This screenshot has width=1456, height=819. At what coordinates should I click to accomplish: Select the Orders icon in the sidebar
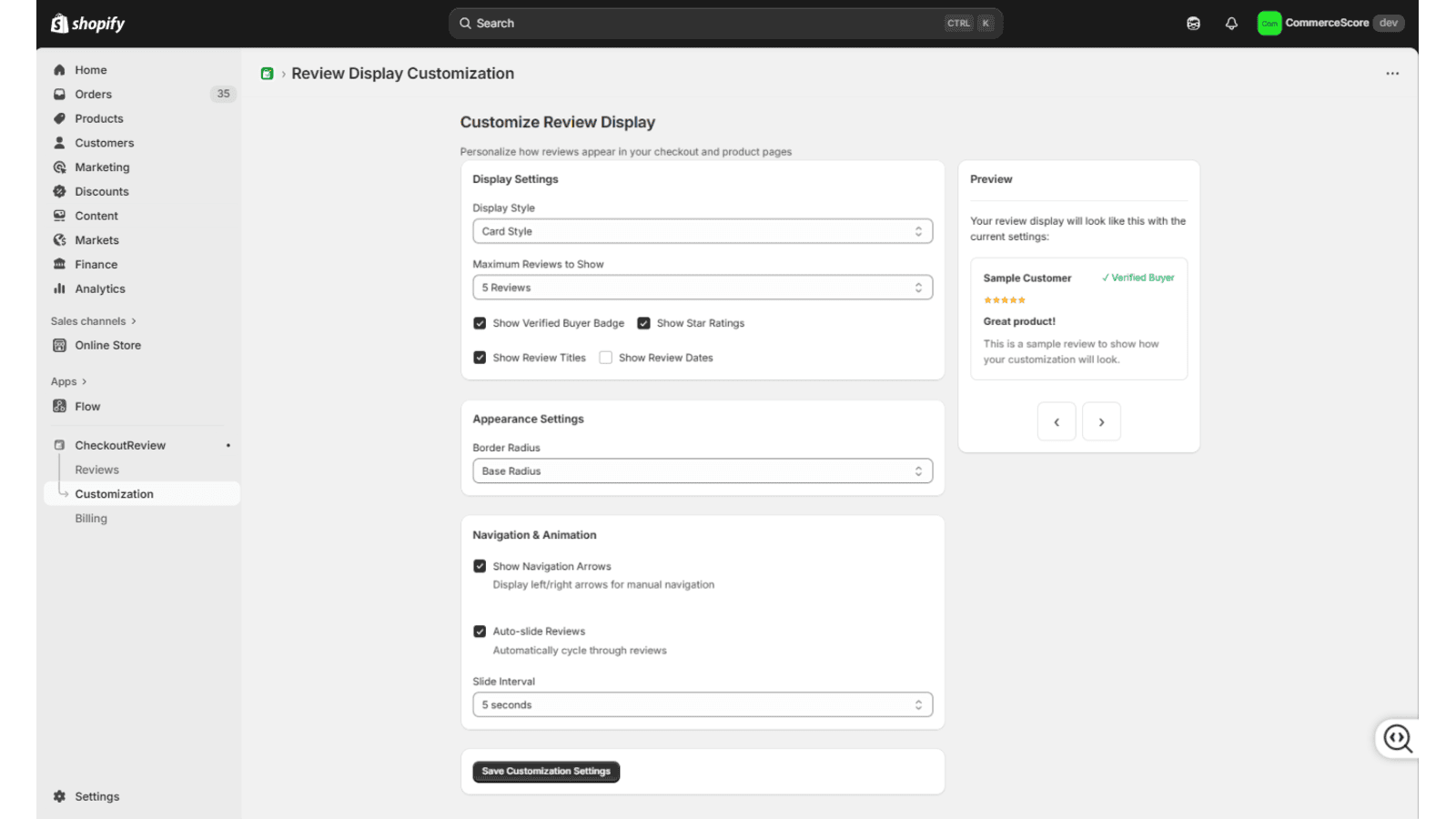point(59,94)
